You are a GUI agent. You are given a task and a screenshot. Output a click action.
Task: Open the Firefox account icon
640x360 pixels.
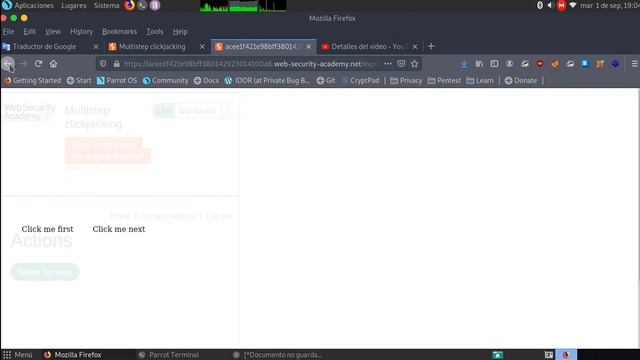(509, 64)
